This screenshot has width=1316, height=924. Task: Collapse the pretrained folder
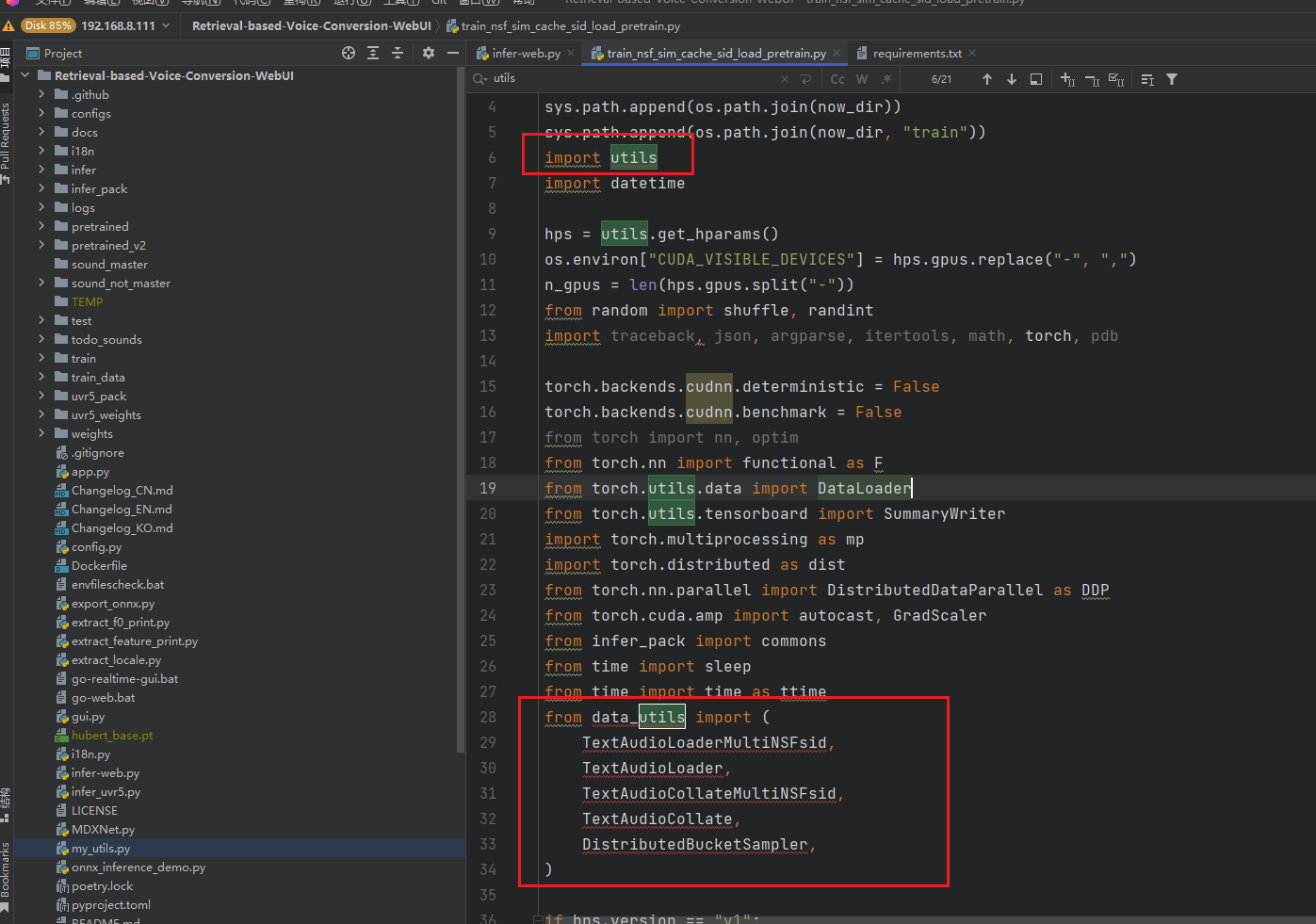pyautogui.click(x=40, y=226)
